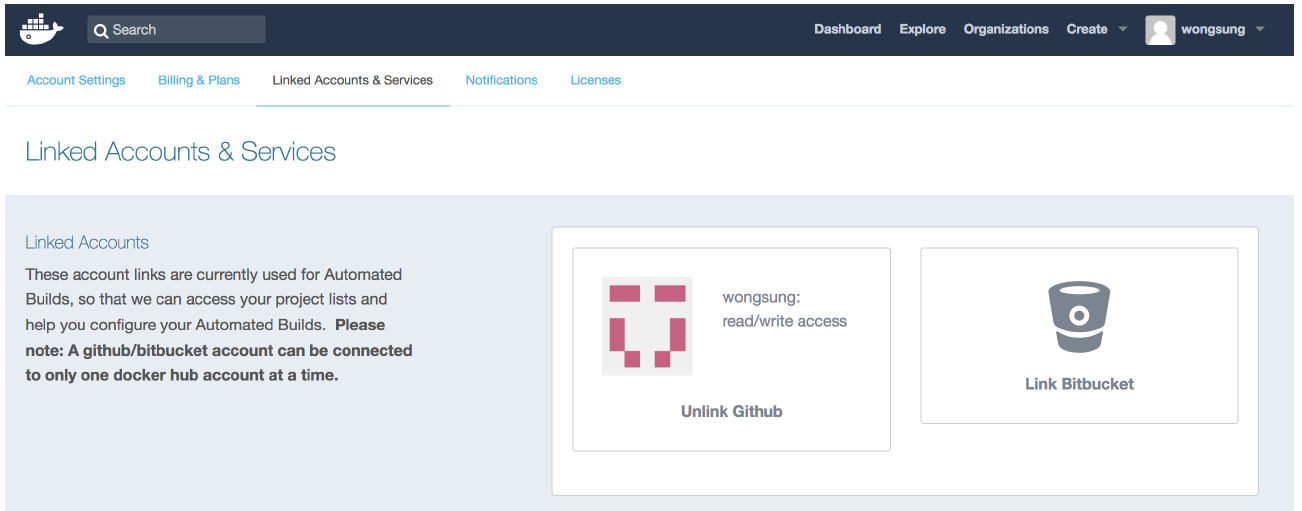1302x511 pixels.
Task: Open the Licenses tab
Action: click(595, 80)
